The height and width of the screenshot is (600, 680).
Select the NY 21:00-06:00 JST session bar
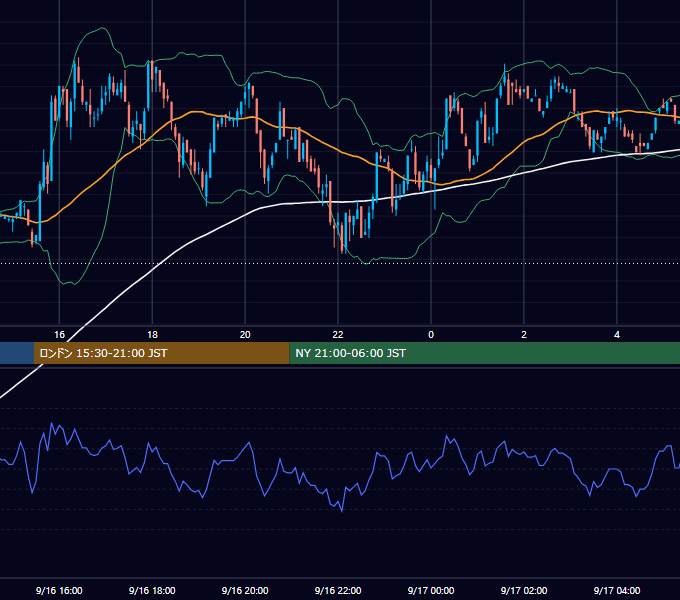(x=484, y=353)
